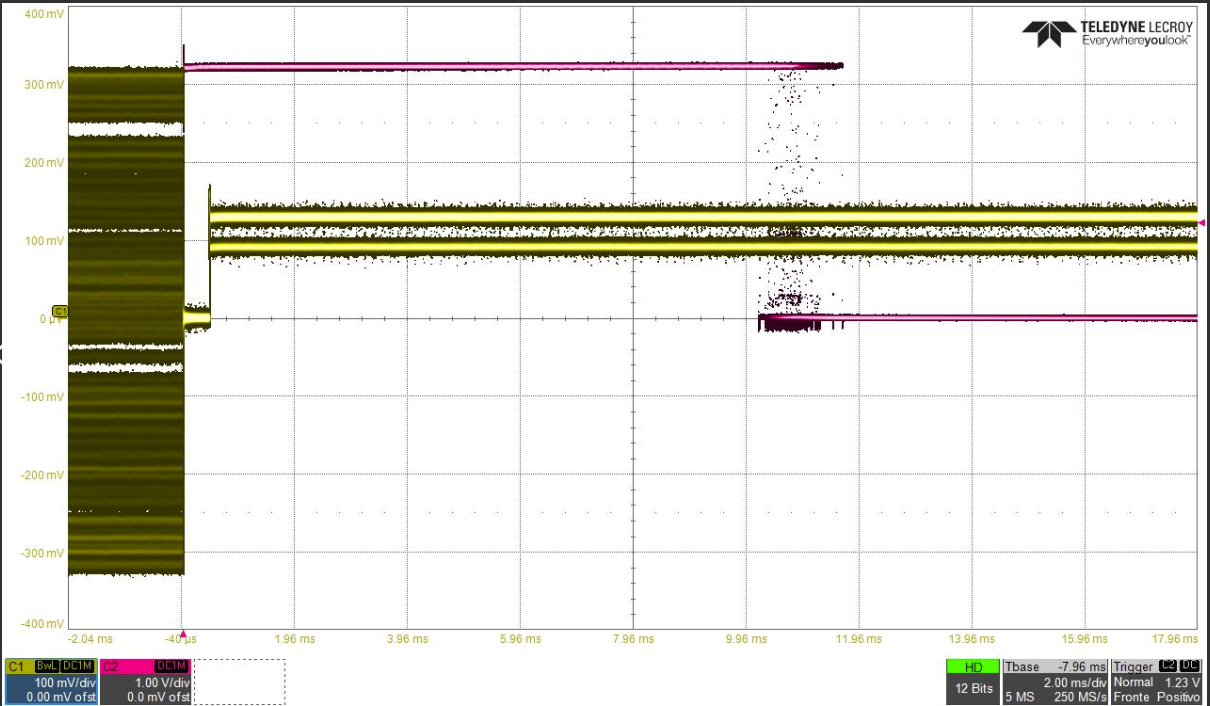Viewport: 1210px width, 706px height.
Task: Open the C1 channel descriptor box
Action: click(x=50, y=682)
